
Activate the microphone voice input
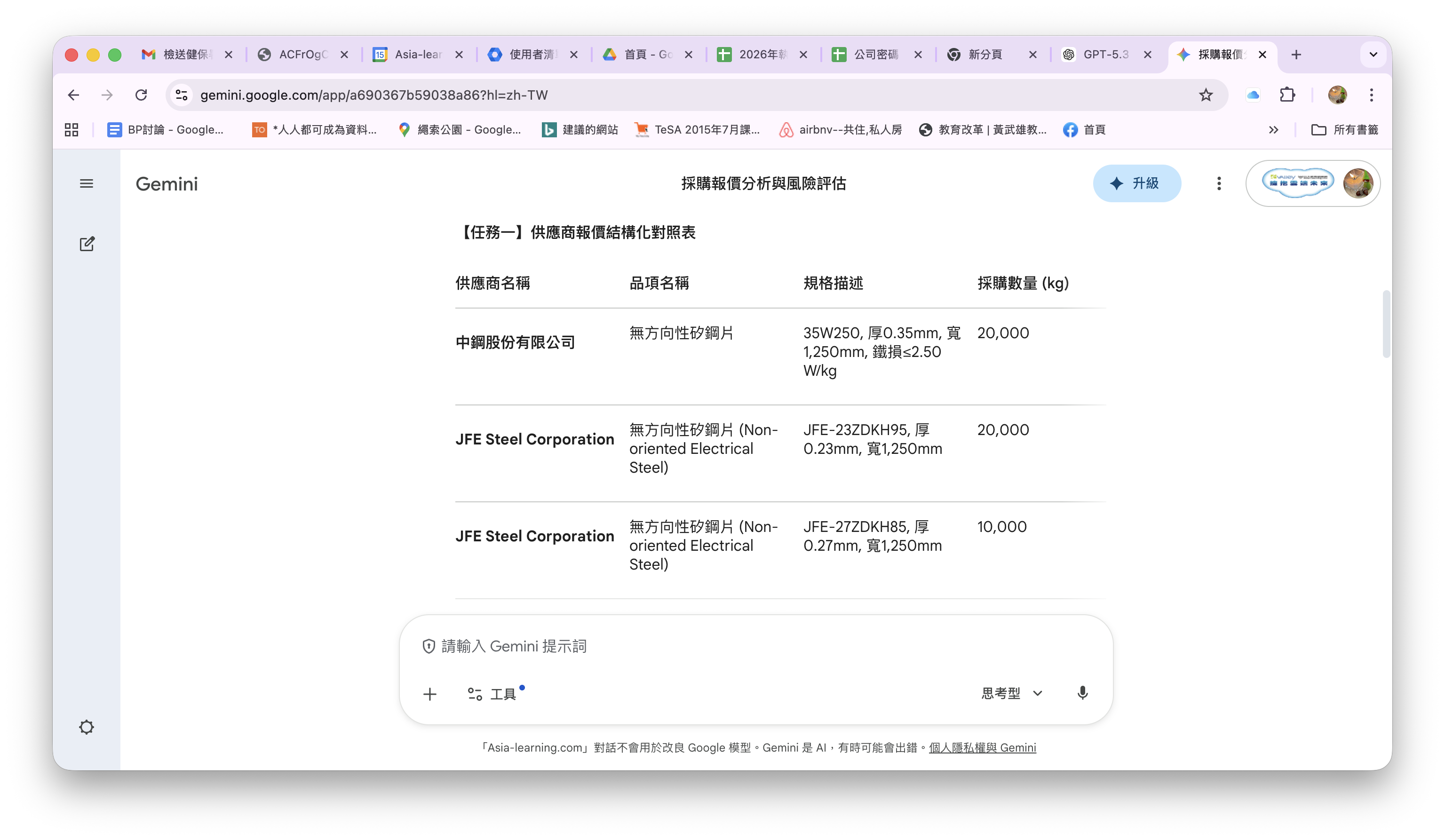tap(1082, 693)
